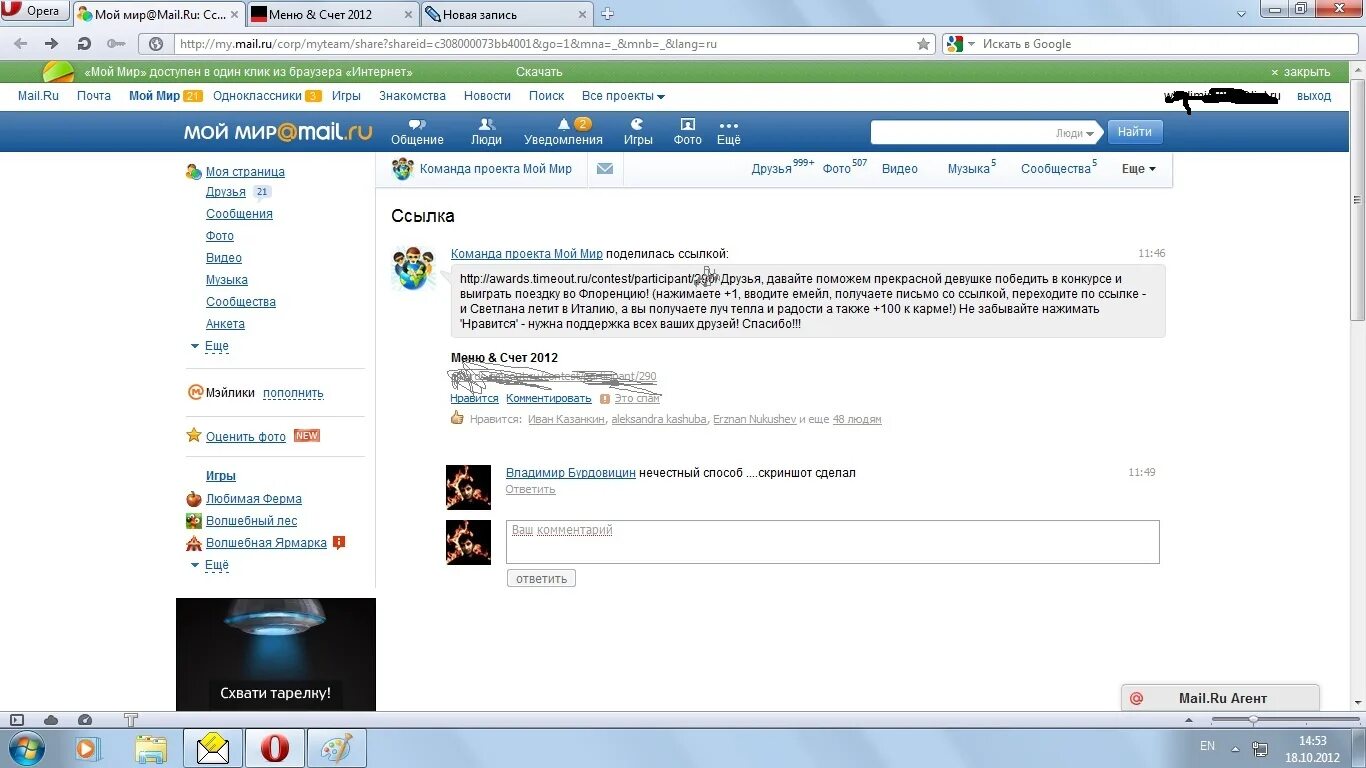Open Игры in blue header

638,132
